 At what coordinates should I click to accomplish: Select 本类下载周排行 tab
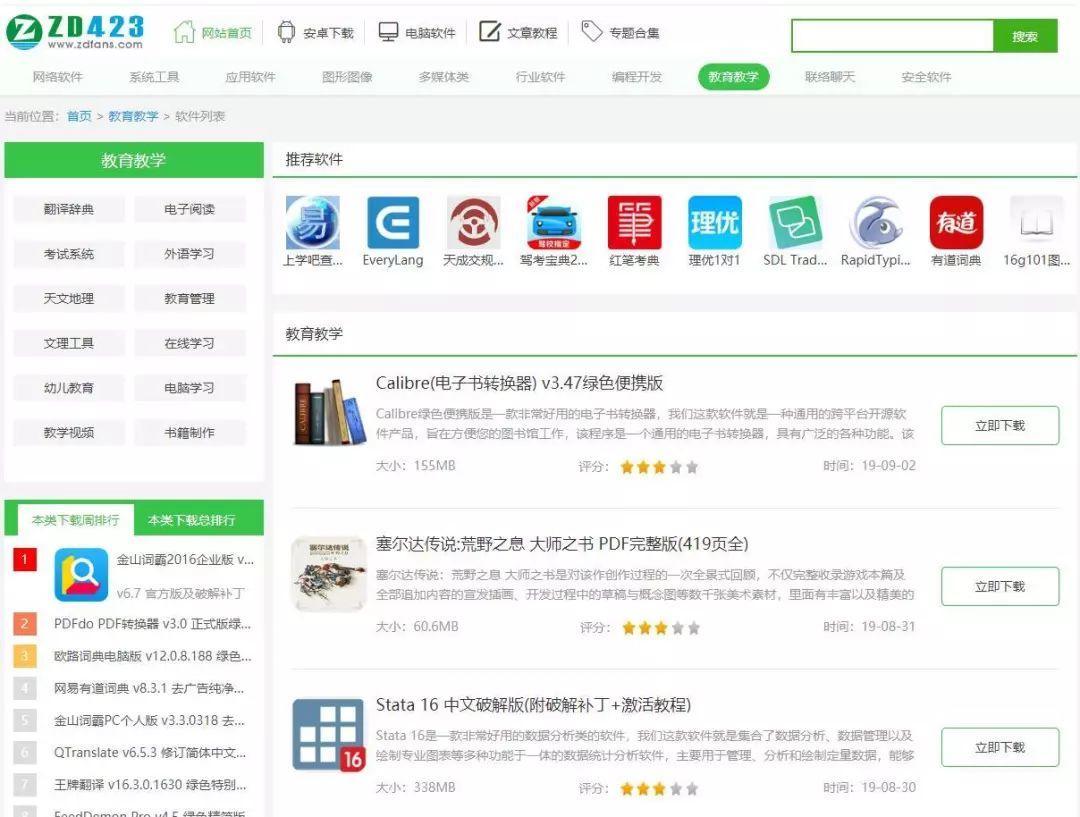(76, 520)
